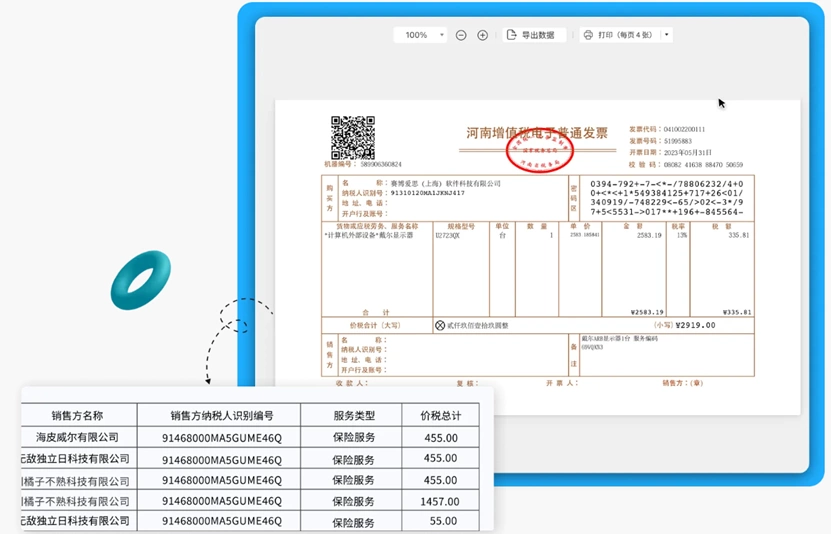Image resolution: width=831 pixels, height=534 pixels.
Task: Click the 打印 (每页4张) print button
Action: 620,35
